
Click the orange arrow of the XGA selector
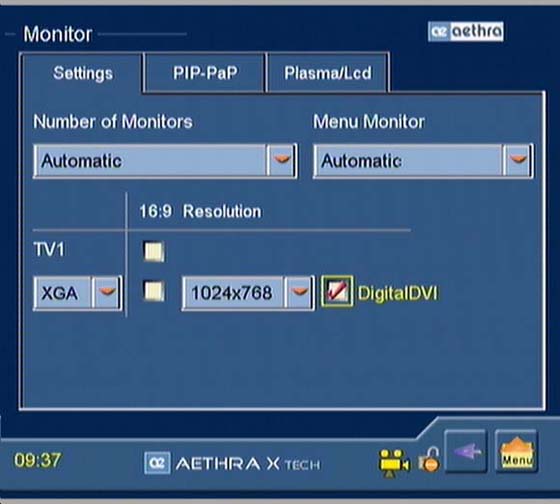[x=107, y=293]
